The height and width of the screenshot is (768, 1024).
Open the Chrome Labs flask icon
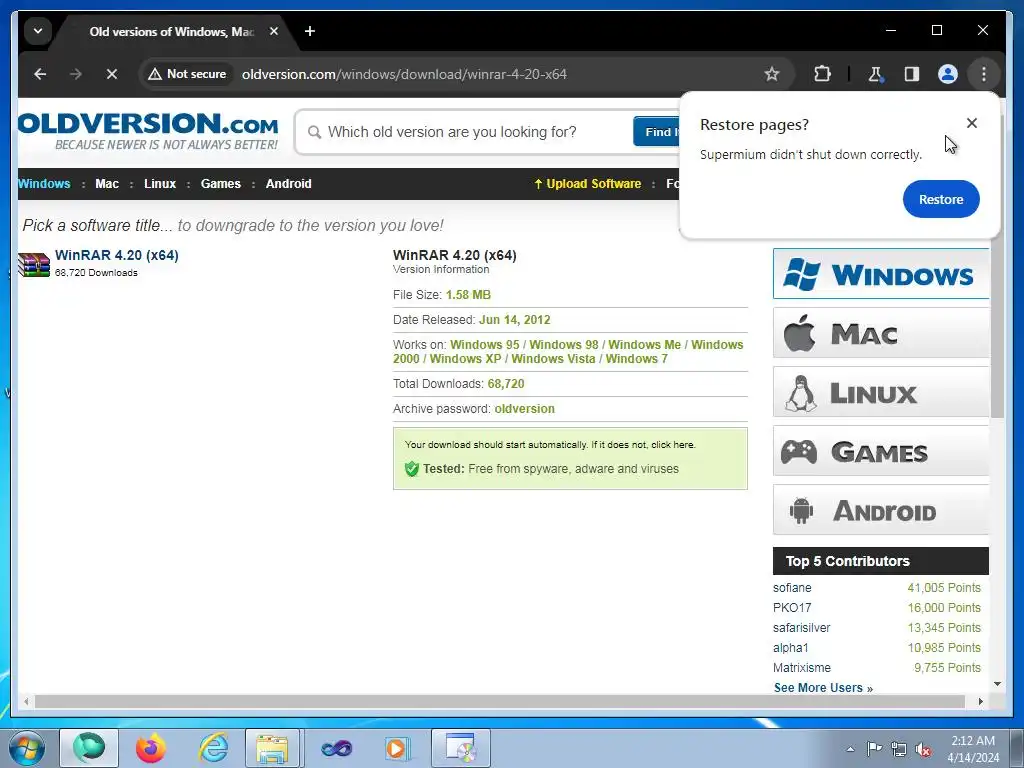pyautogui.click(x=875, y=74)
